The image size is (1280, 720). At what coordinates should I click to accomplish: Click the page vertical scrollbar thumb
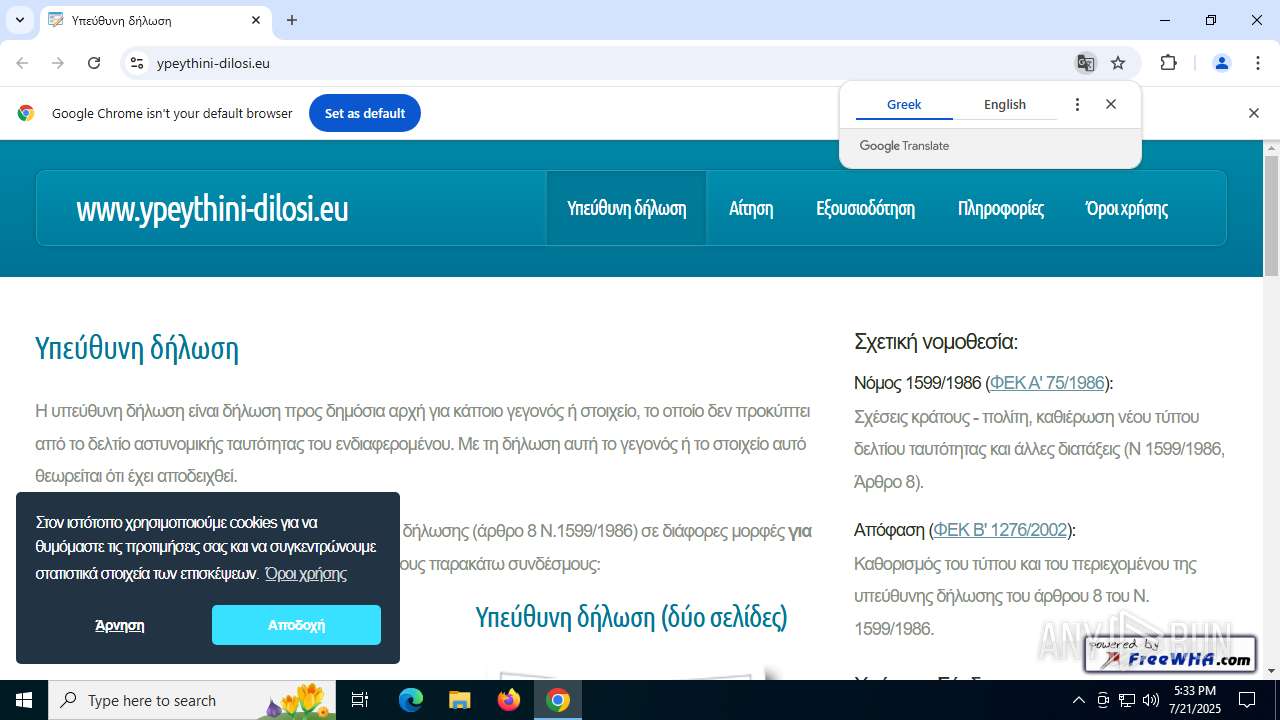pyautogui.click(x=1271, y=215)
